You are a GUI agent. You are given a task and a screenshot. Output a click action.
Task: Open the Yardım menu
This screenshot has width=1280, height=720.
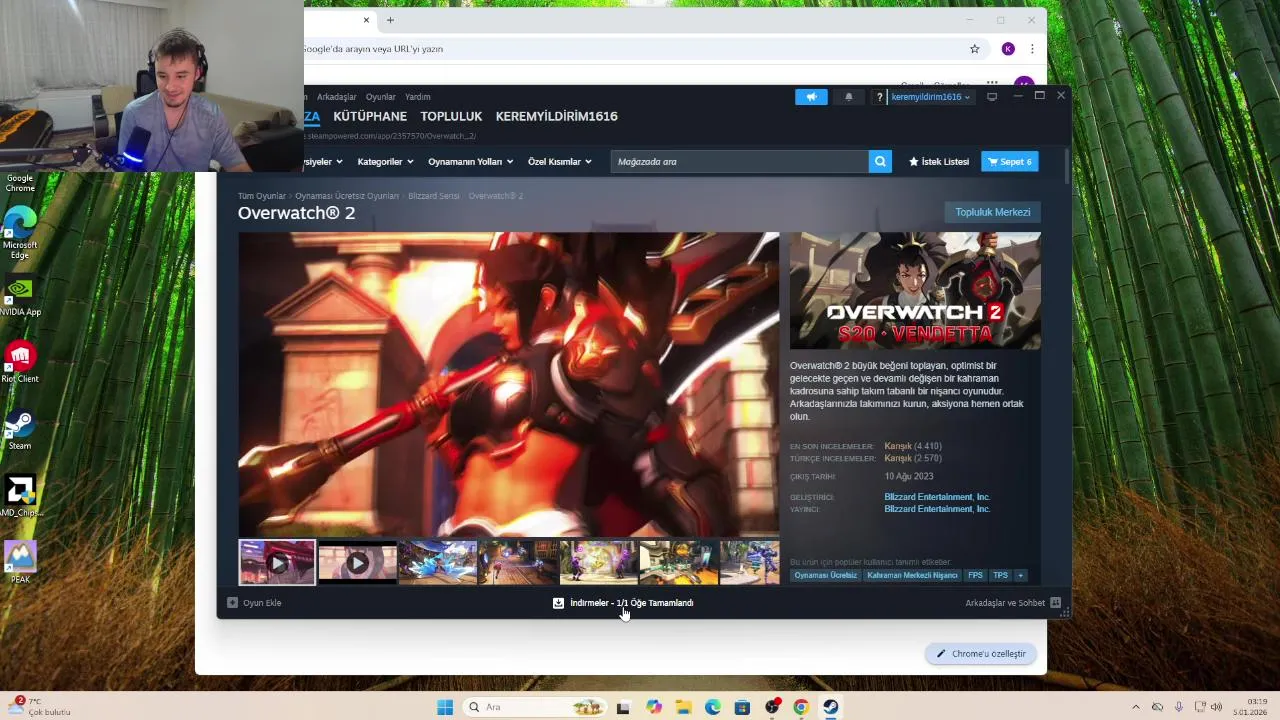pyautogui.click(x=418, y=97)
